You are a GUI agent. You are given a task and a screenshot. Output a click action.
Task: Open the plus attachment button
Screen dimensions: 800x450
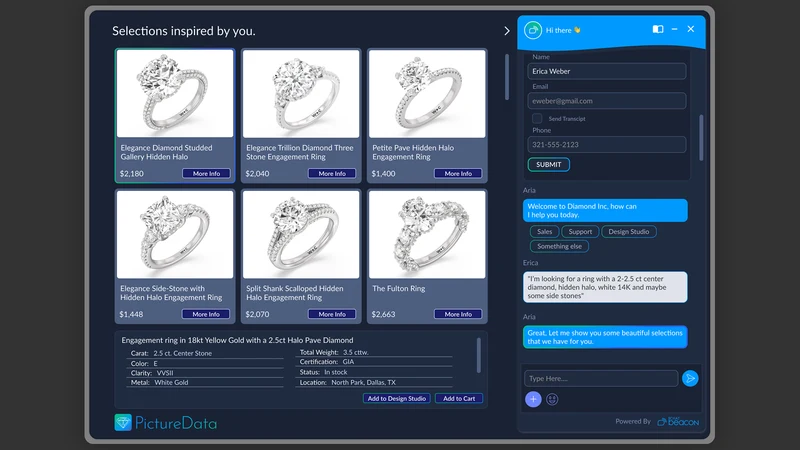(x=533, y=399)
